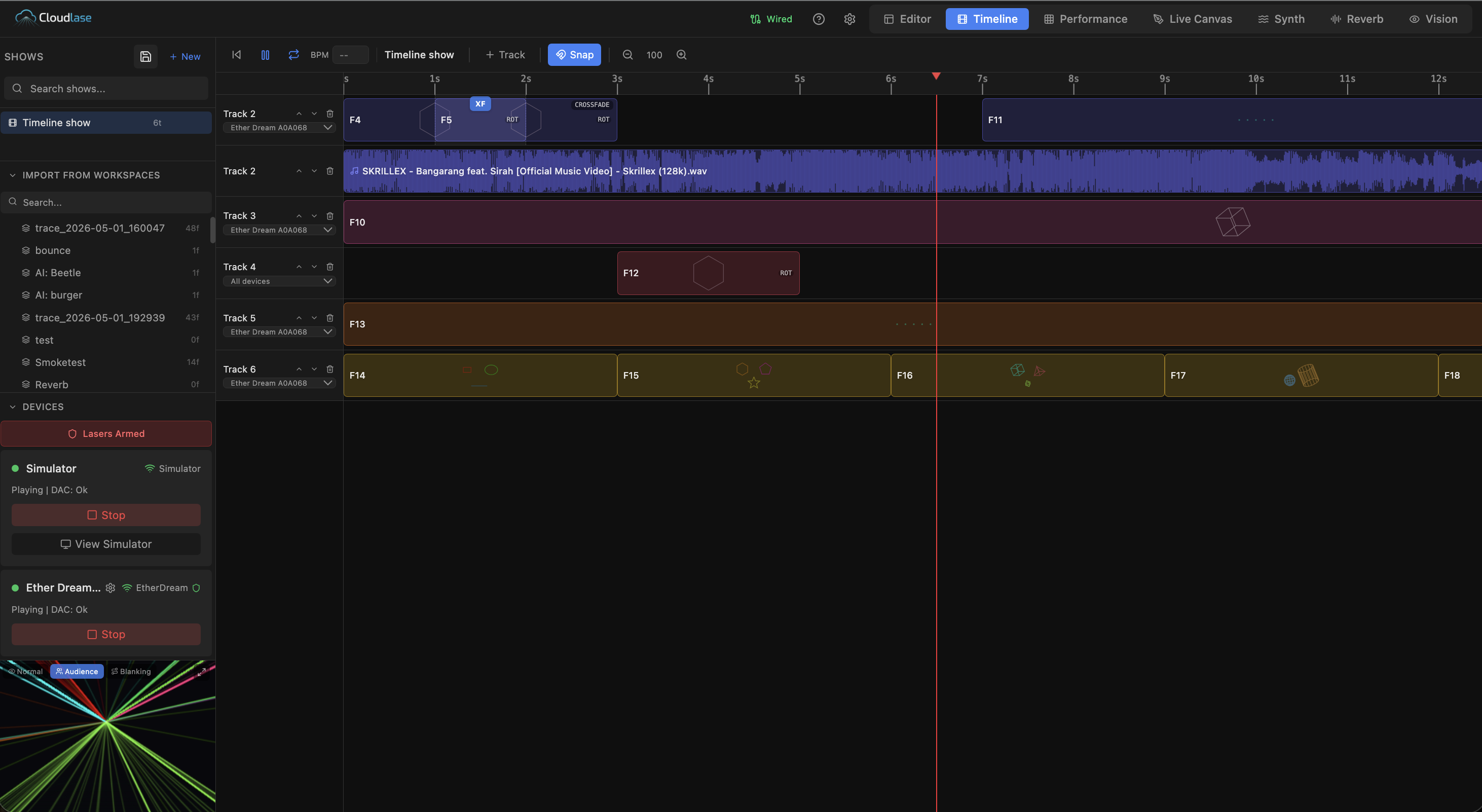
Task: Select workspace item trace_2026-05-01_160047
Action: point(106,228)
